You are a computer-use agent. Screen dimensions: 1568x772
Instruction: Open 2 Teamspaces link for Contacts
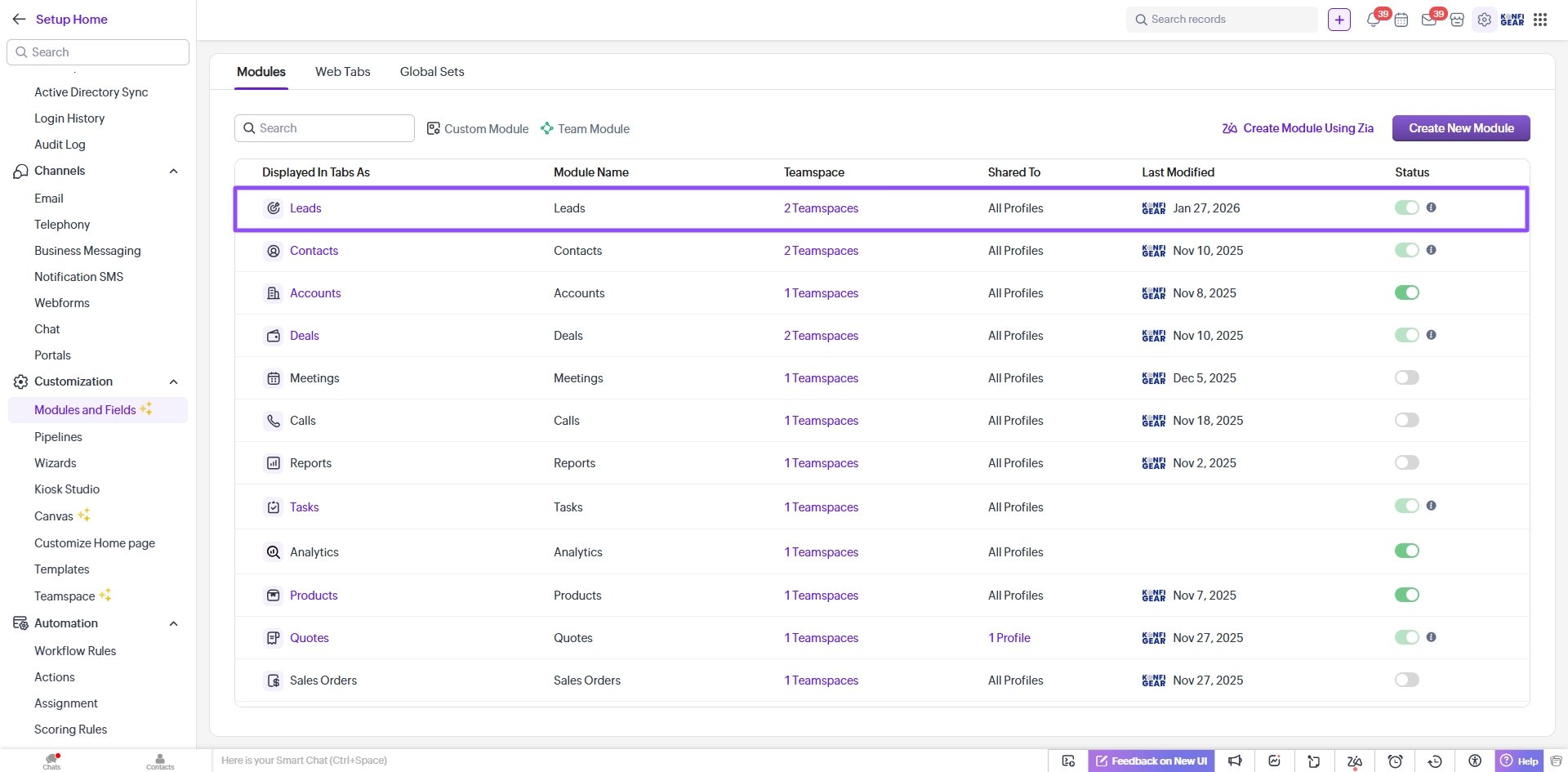coord(821,251)
